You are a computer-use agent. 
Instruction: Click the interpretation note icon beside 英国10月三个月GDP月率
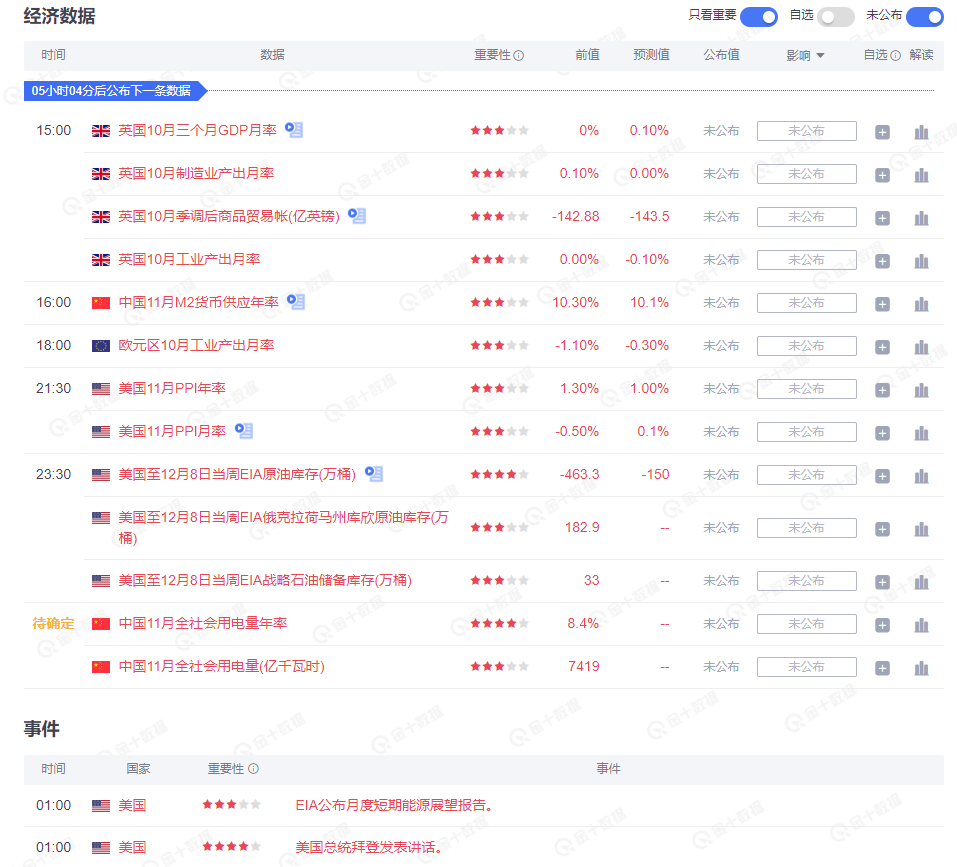[293, 129]
